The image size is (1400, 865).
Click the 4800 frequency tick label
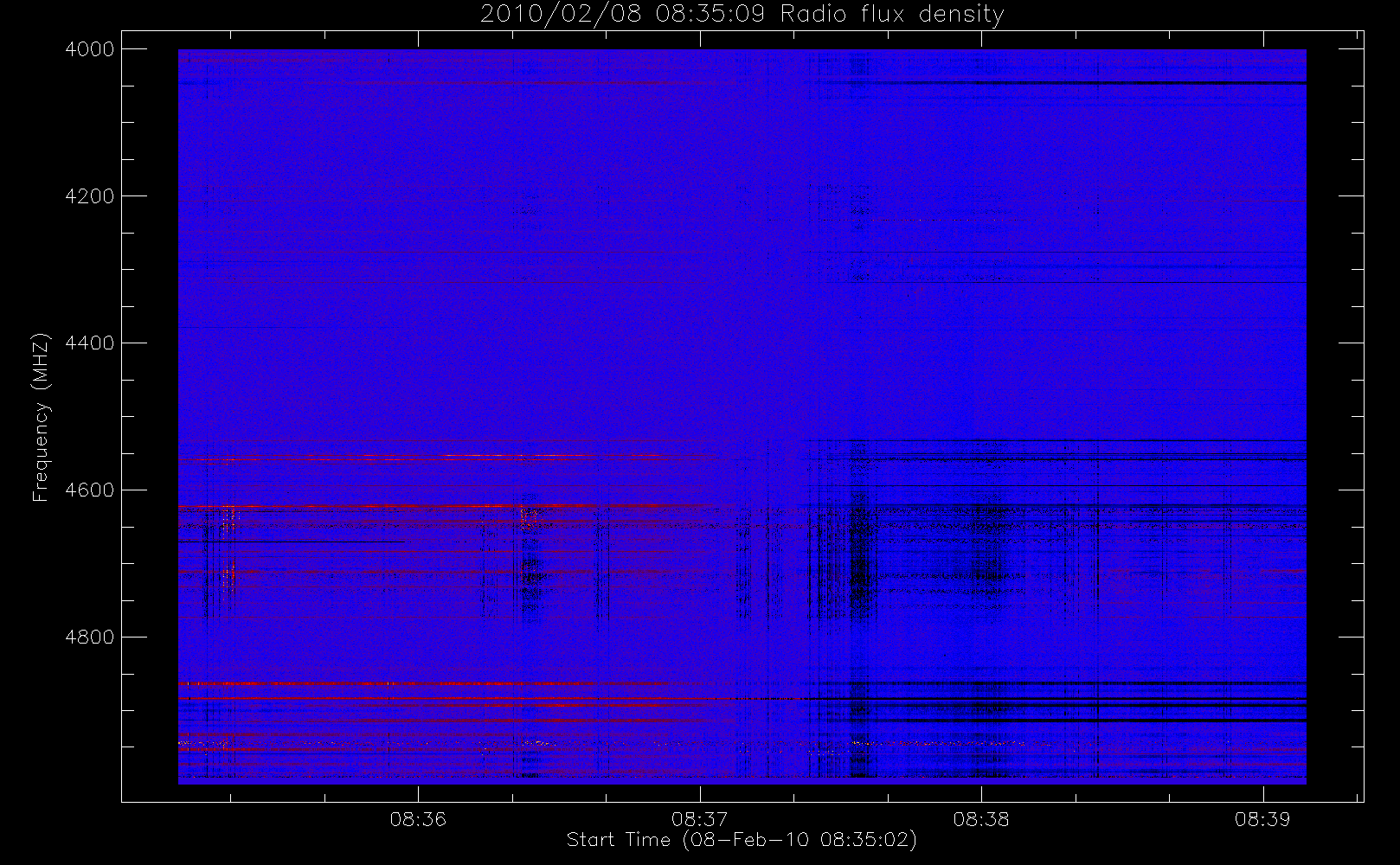(90, 638)
